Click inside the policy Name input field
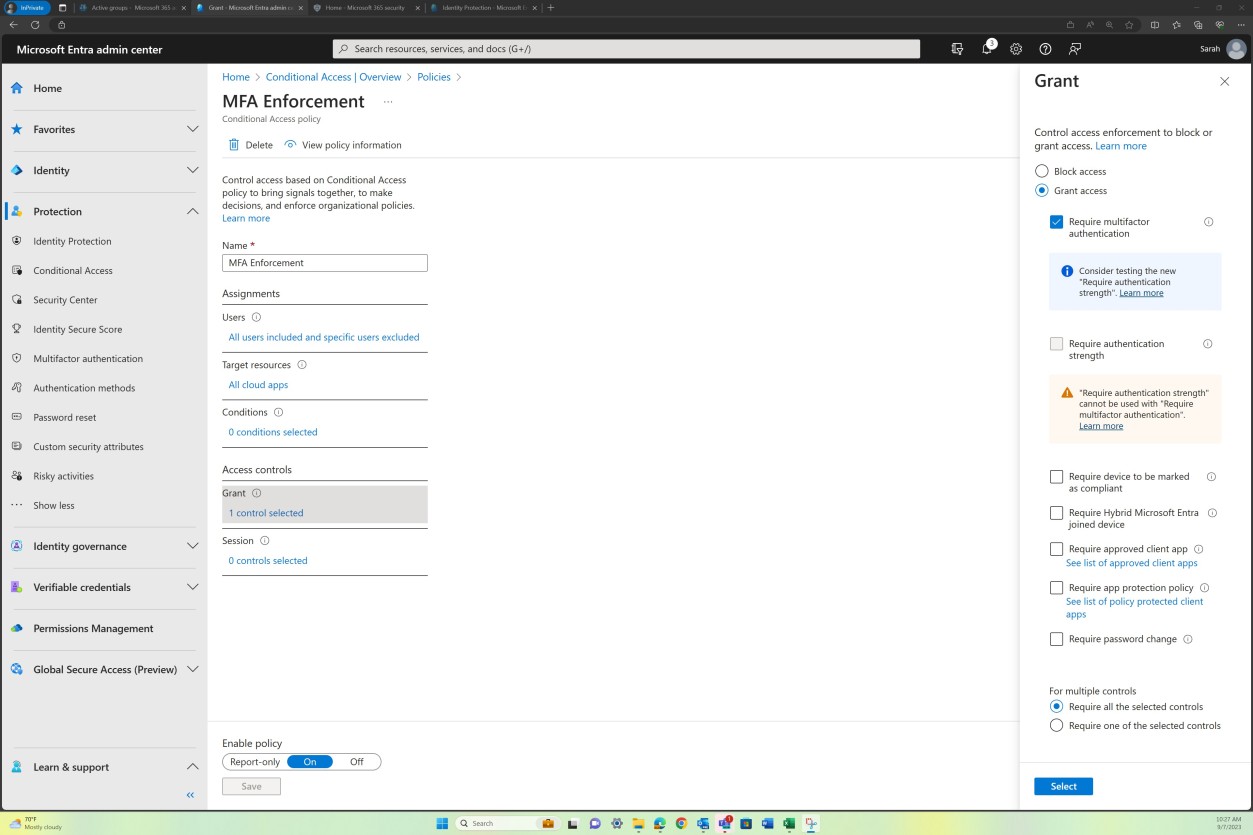This screenshot has height=835, width=1253. point(324,262)
